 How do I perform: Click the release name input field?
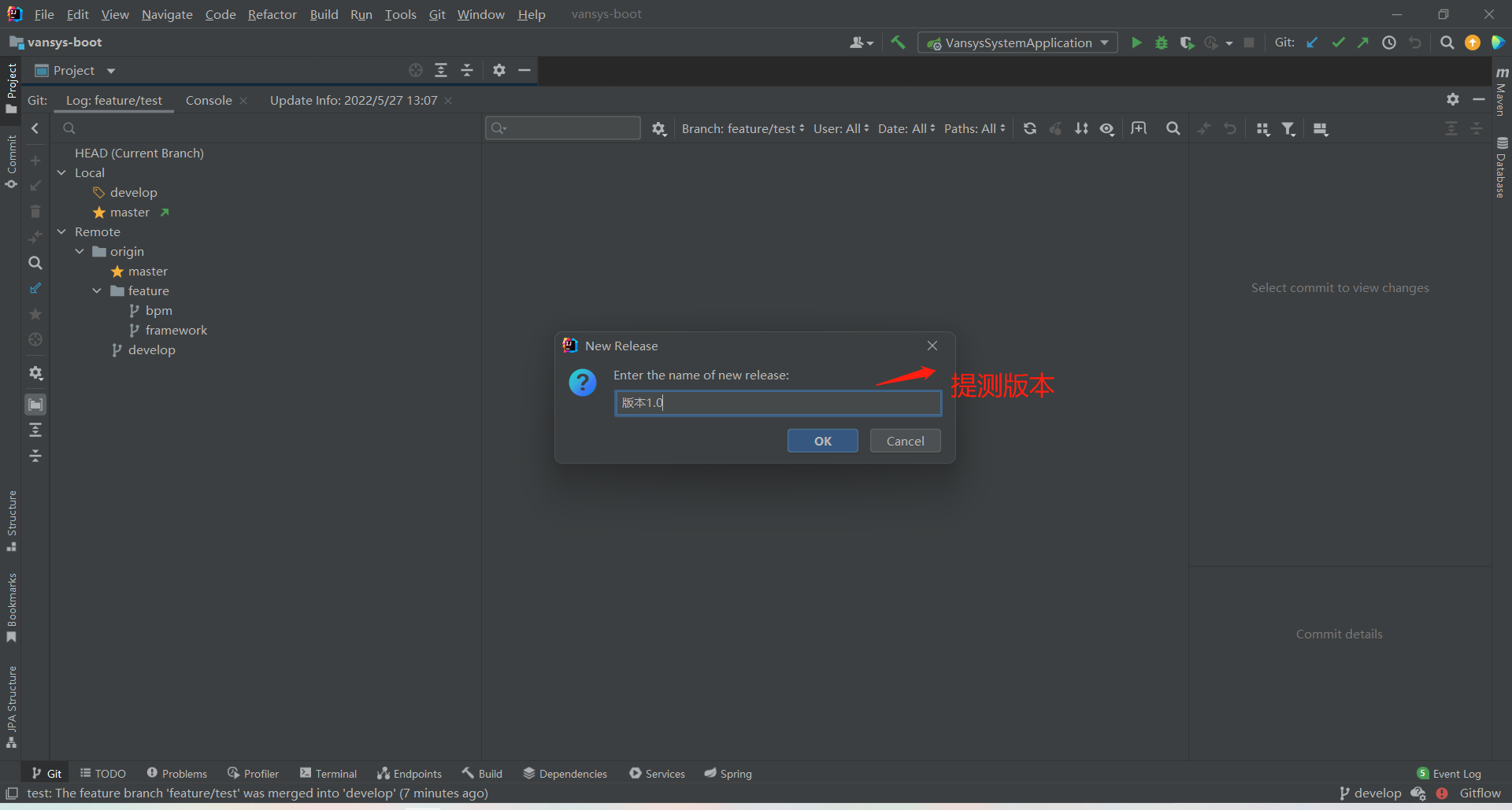777,403
